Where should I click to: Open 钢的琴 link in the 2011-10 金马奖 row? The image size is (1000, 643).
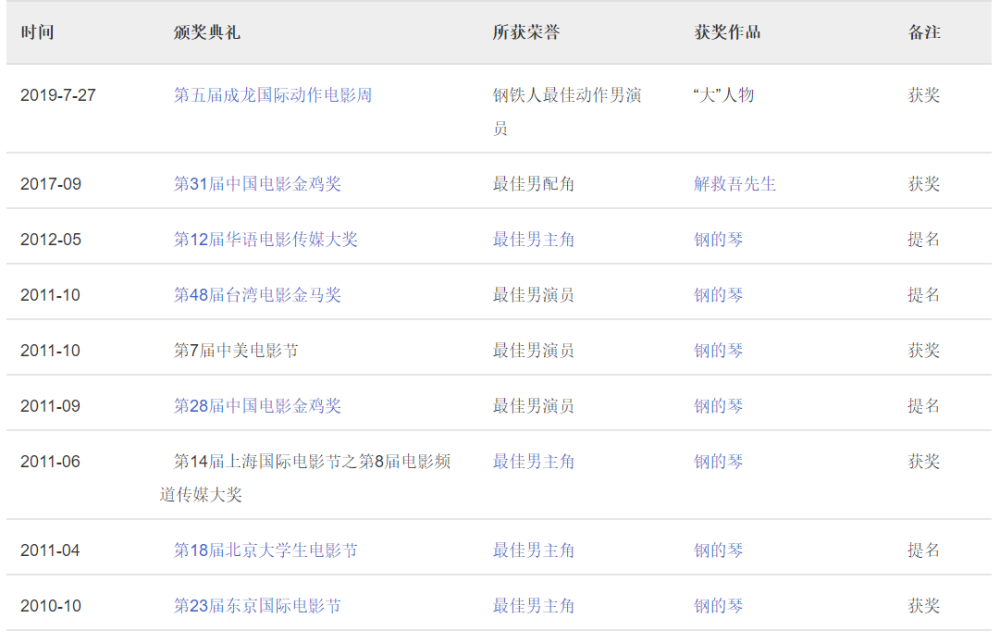pyautogui.click(x=718, y=295)
